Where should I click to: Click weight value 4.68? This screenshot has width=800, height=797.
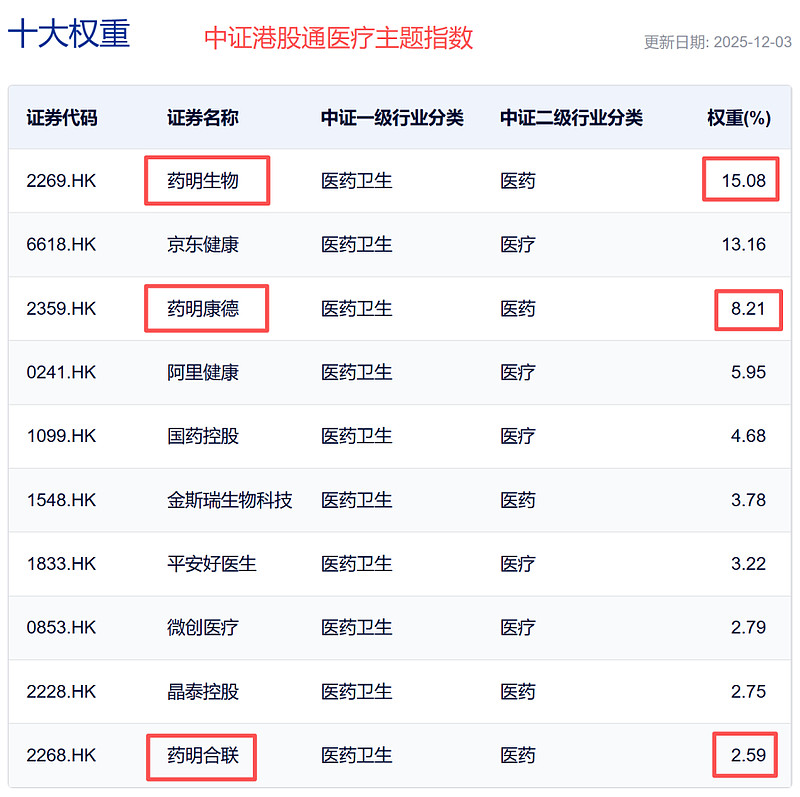pyautogui.click(x=748, y=436)
